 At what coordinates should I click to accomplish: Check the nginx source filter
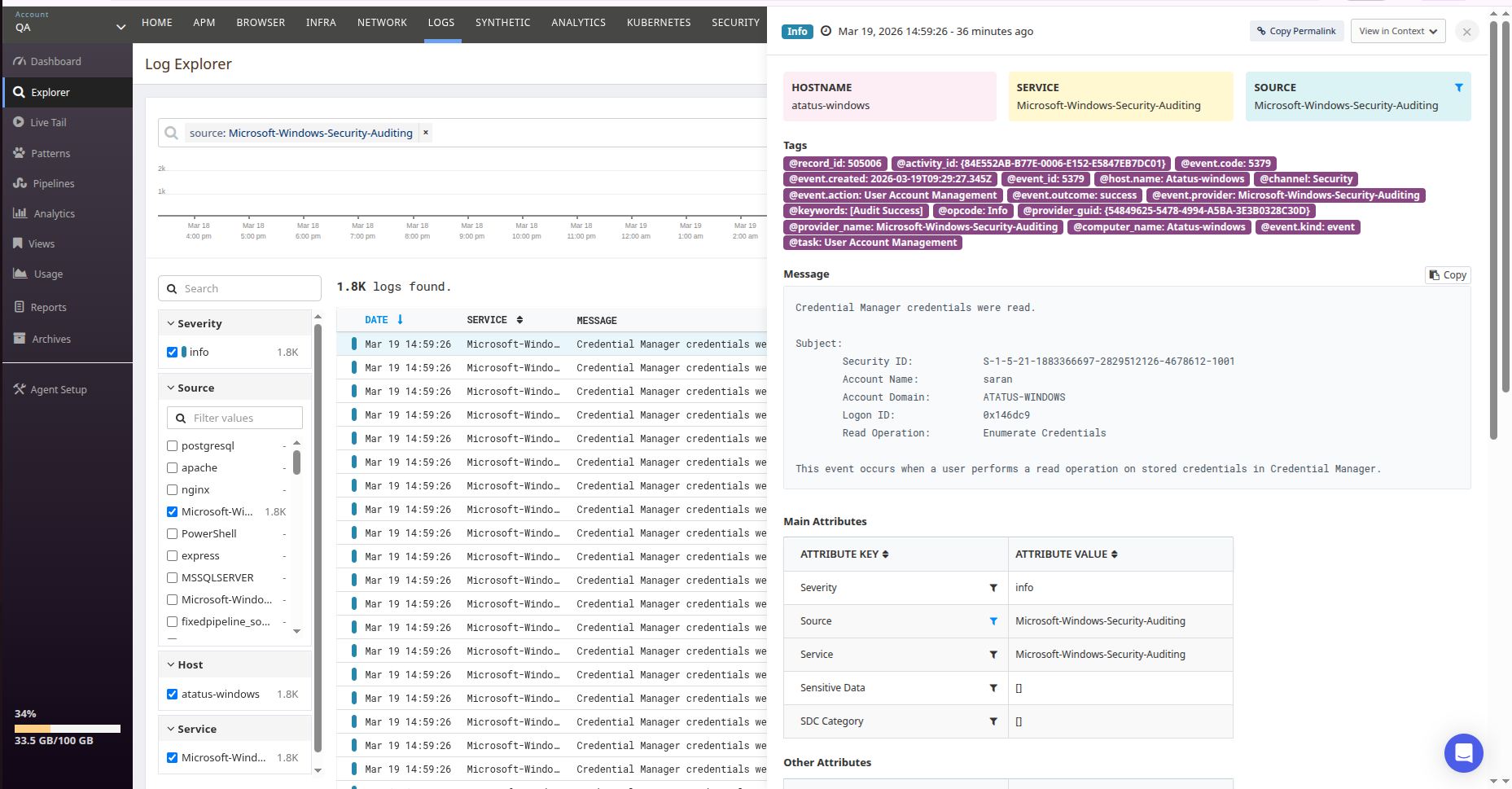[172, 489]
